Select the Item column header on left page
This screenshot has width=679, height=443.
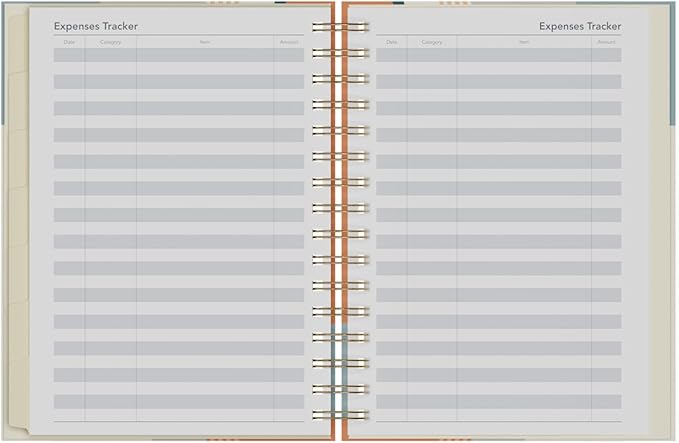[x=205, y=43]
